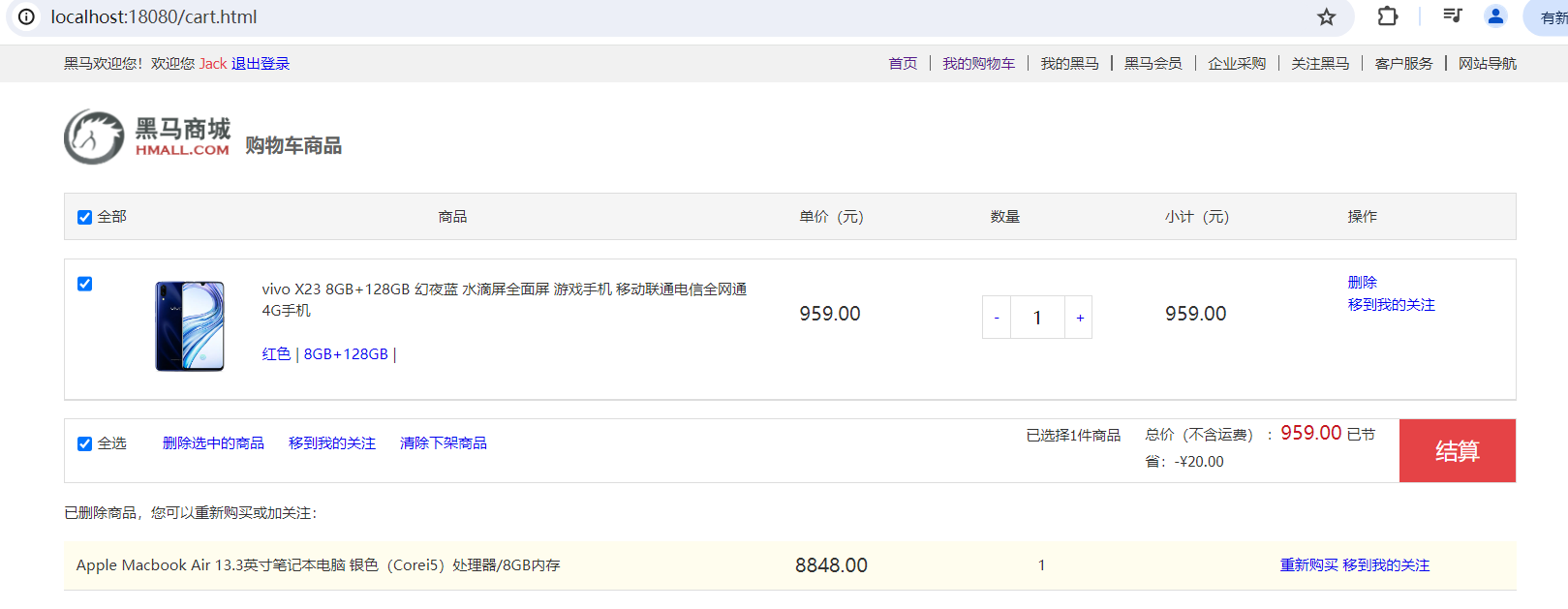Open 黑马会员 in top navigation

[1153, 64]
